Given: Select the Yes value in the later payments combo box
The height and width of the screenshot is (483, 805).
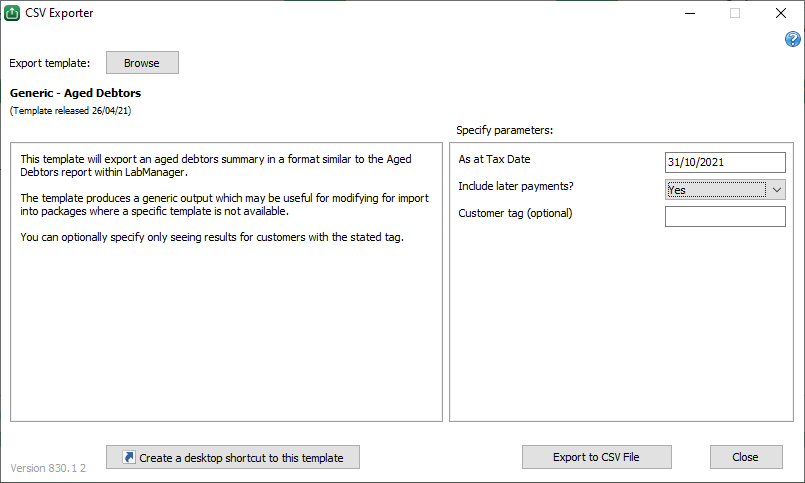Looking at the screenshot, I should pos(716,189).
